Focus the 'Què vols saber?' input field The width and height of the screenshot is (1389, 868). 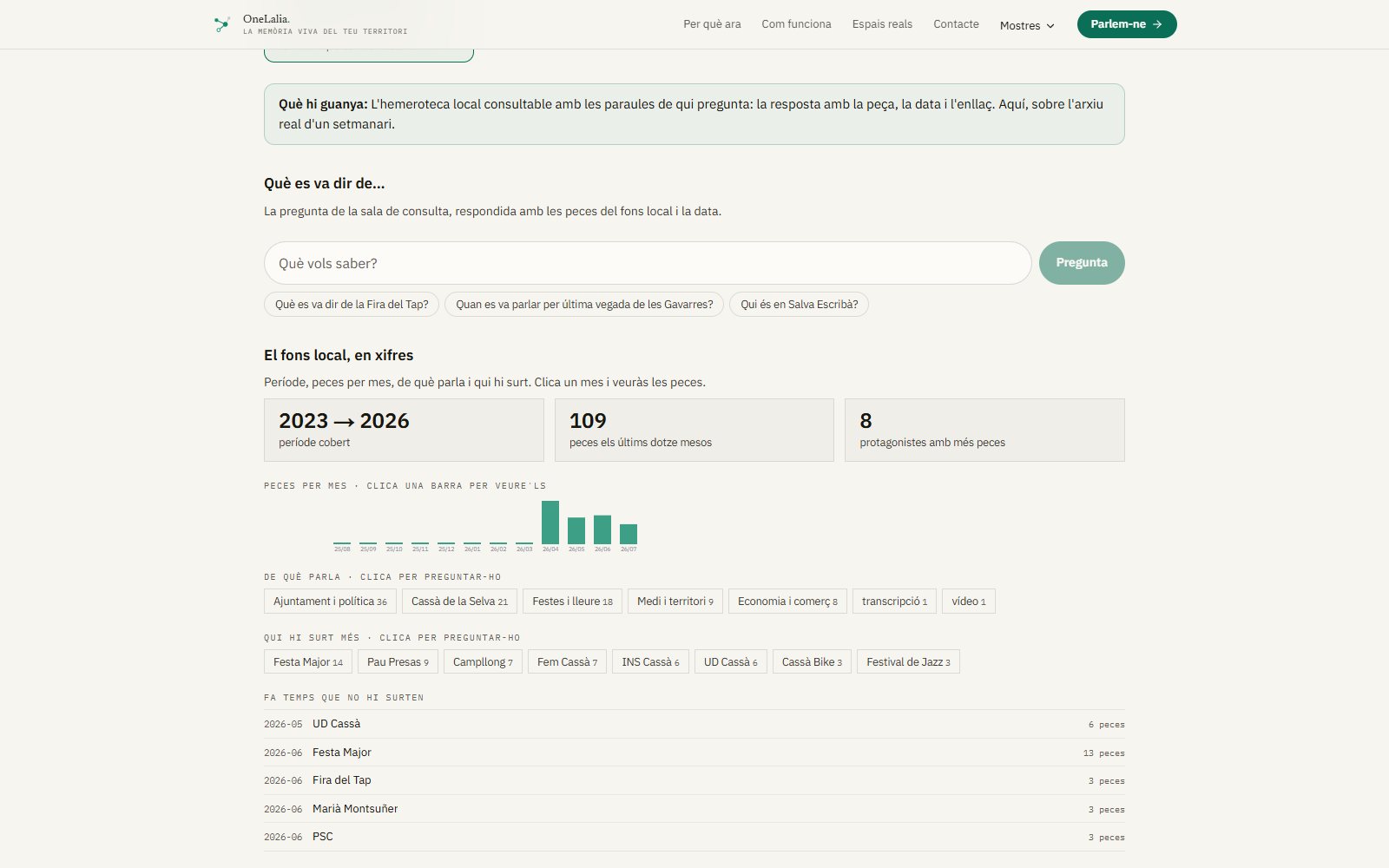coord(648,263)
